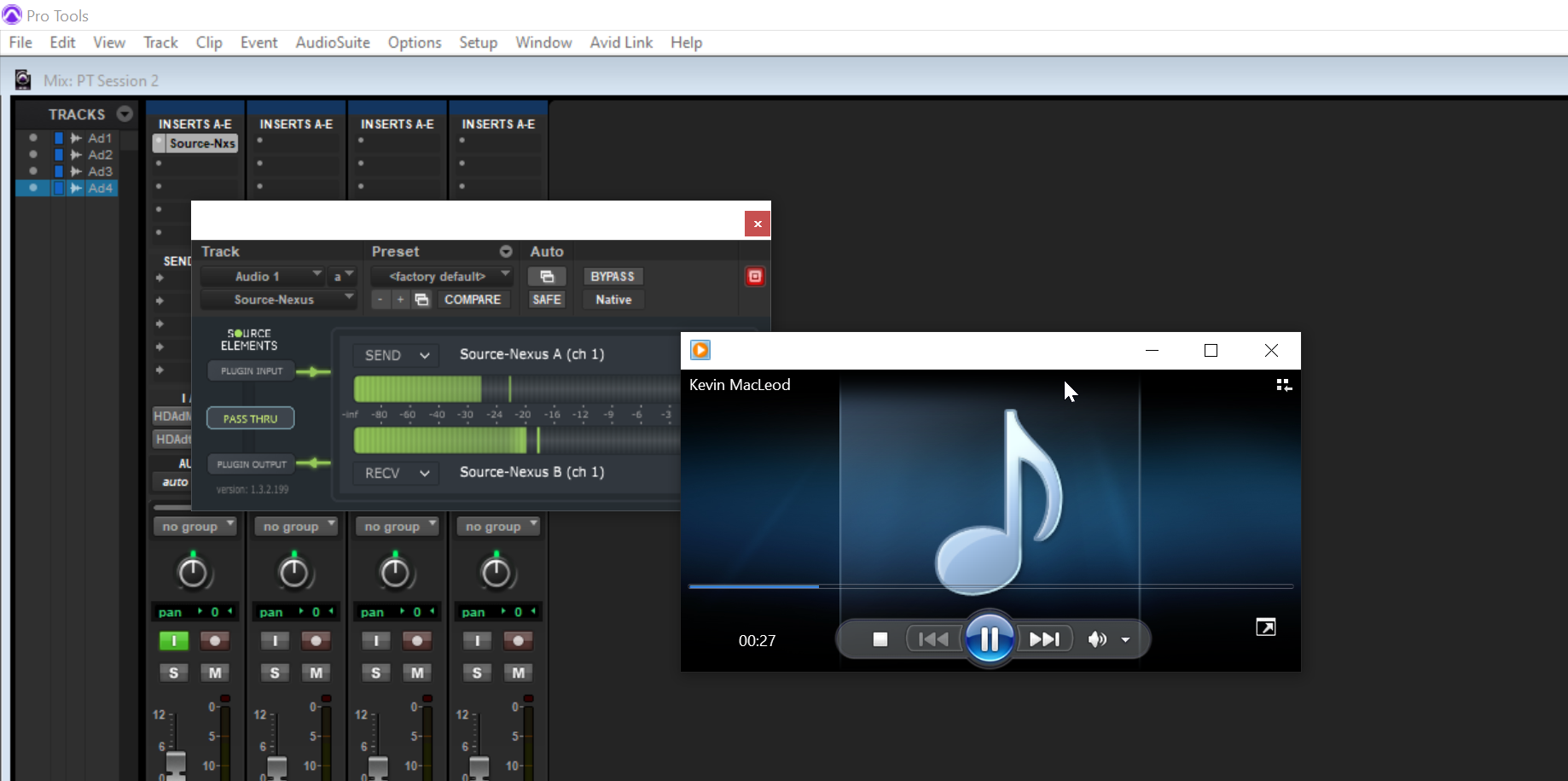This screenshot has height=781, width=1568.
Task: Toggle BYPASS on Source-Nexus plugin
Action: (613, 277)
